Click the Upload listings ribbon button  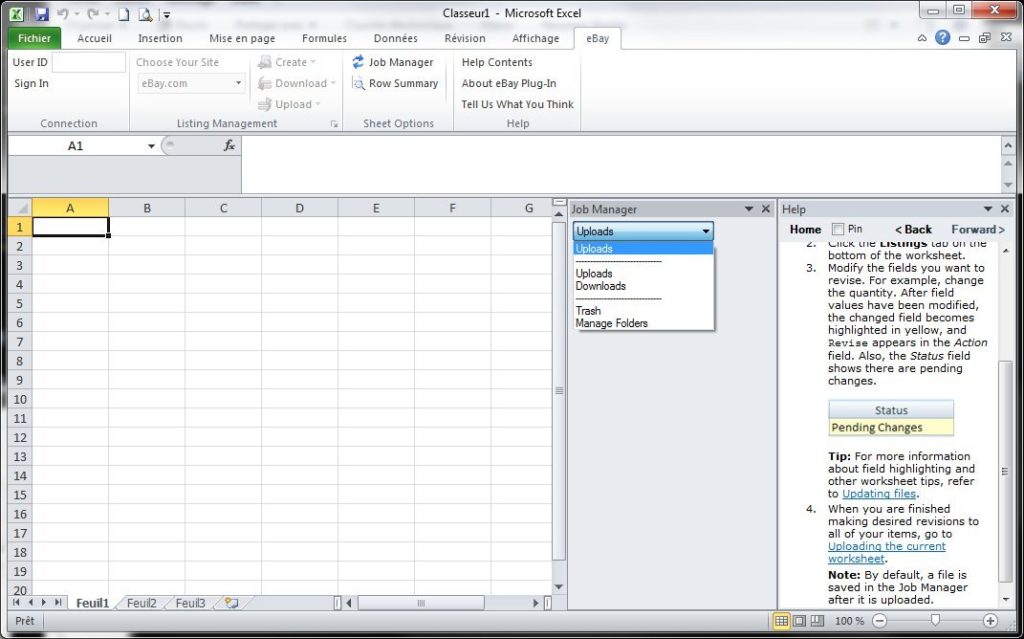pyautogui.click(x=289, y=104)
